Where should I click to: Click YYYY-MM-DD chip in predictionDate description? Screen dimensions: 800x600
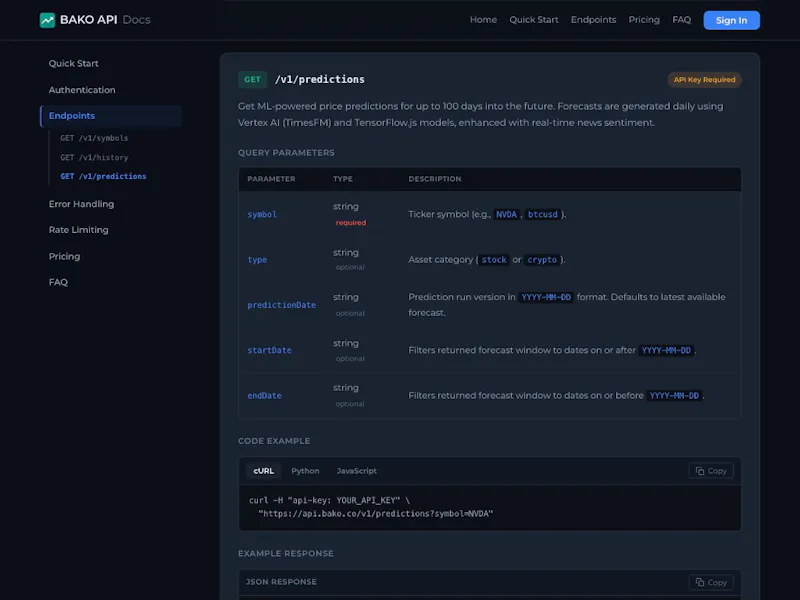click(546, 297)
